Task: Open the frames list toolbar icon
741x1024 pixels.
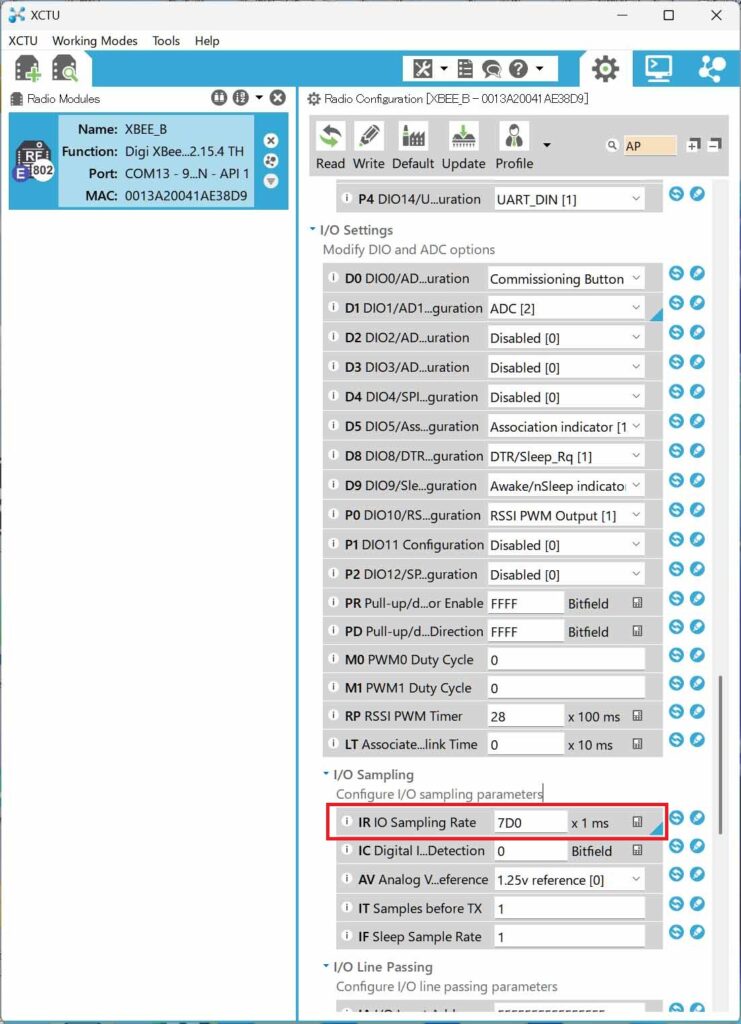Action: click(x=465, y=69)
